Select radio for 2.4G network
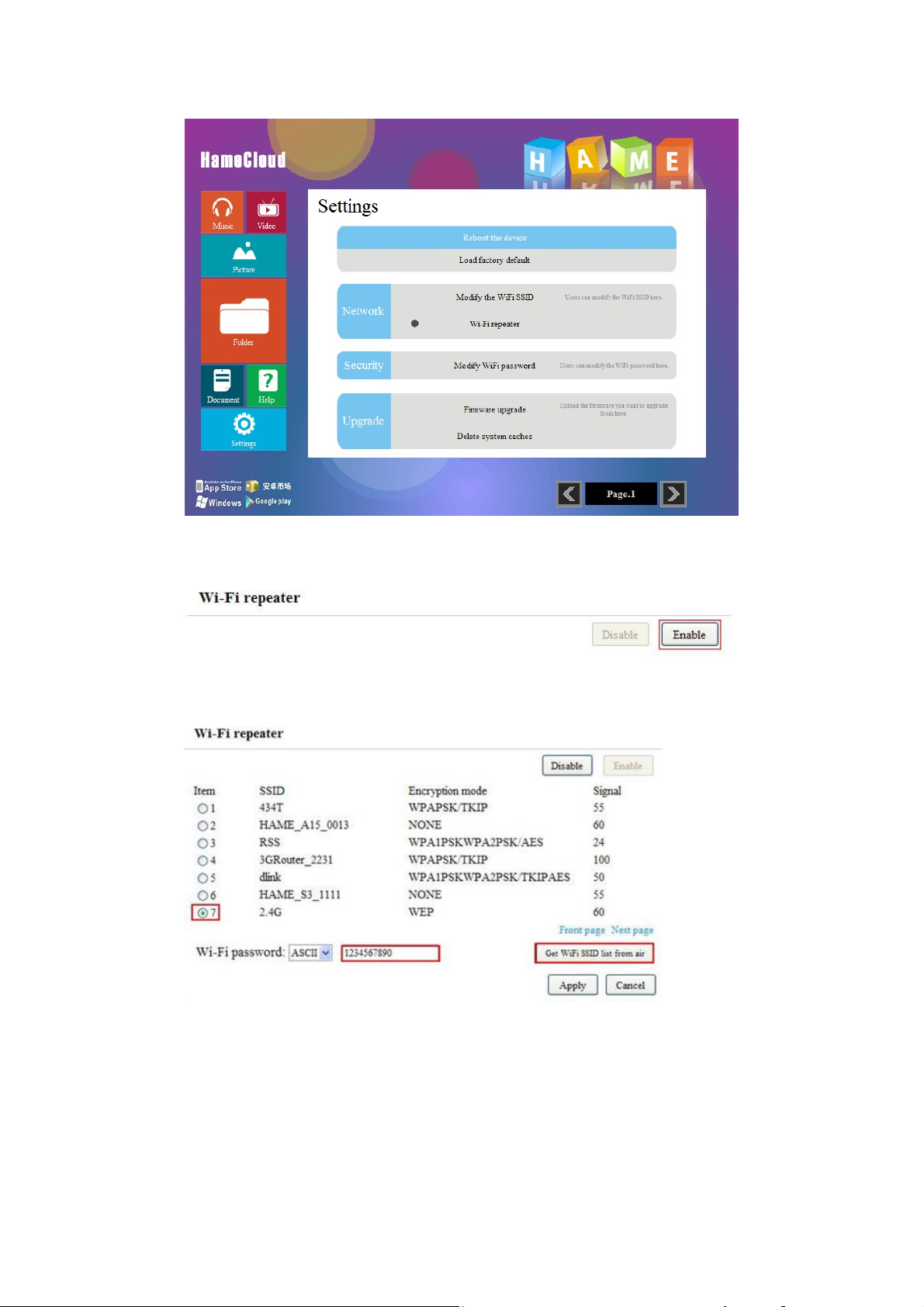The width and height of the screenshot is (924, 1307). click(x=202, y=913)
